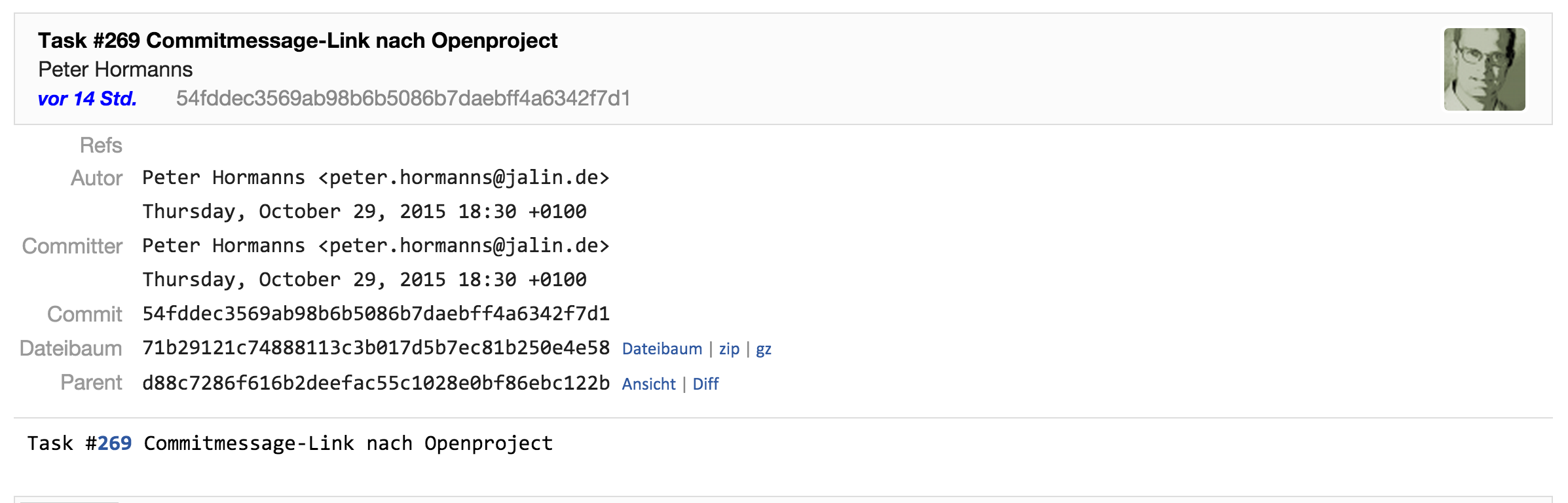Open the Dateibaum link beside the tree hash
The image size is (1568, 503).
(662, 349)
